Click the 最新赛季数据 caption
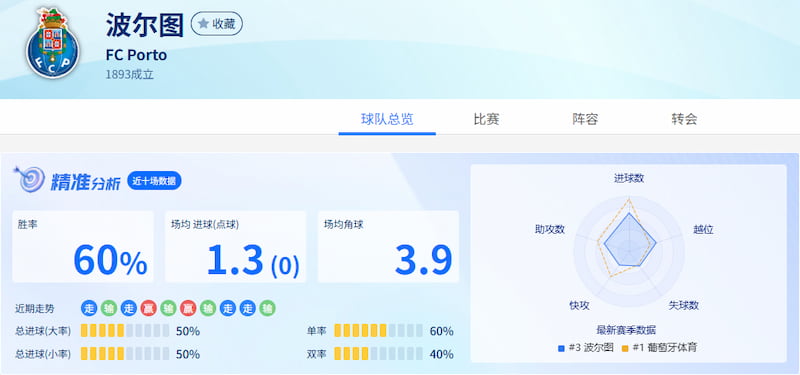This screenshot has width=800, height=375. click(x=626, y=329)
